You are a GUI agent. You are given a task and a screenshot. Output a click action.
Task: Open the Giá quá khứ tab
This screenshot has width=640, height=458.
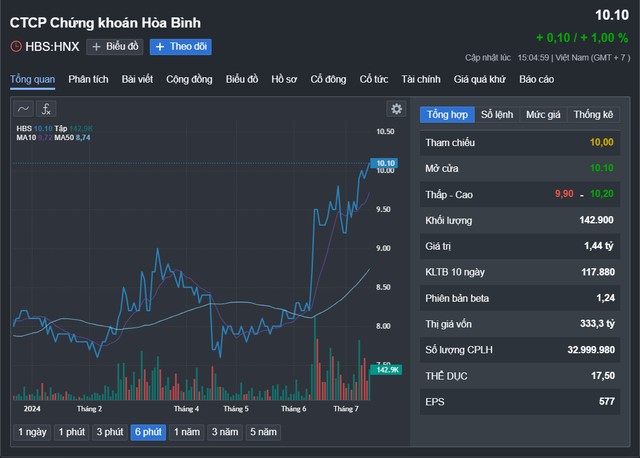click(480, 79)
